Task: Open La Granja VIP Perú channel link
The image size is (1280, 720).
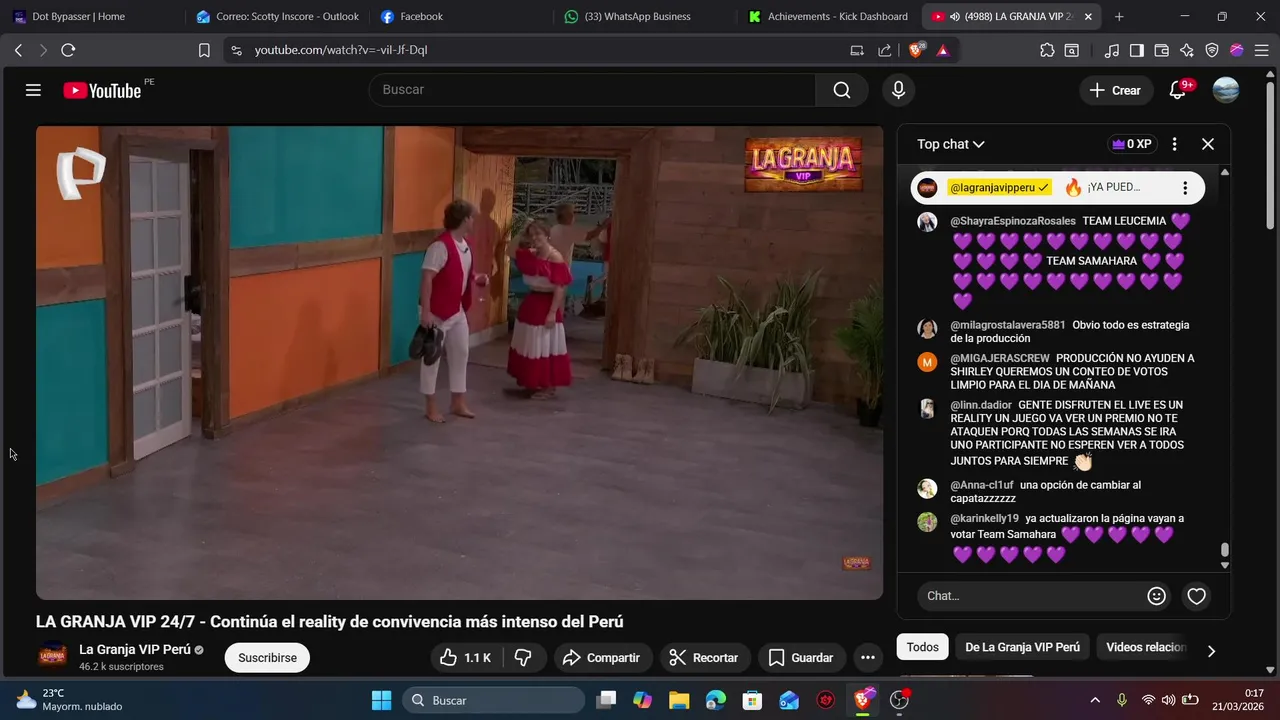Action: coord(134,649)
